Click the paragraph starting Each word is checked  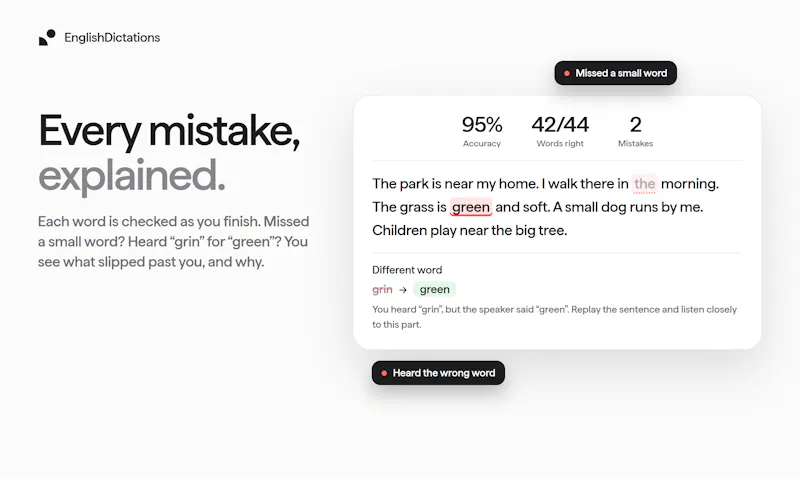tap(173, 242)
